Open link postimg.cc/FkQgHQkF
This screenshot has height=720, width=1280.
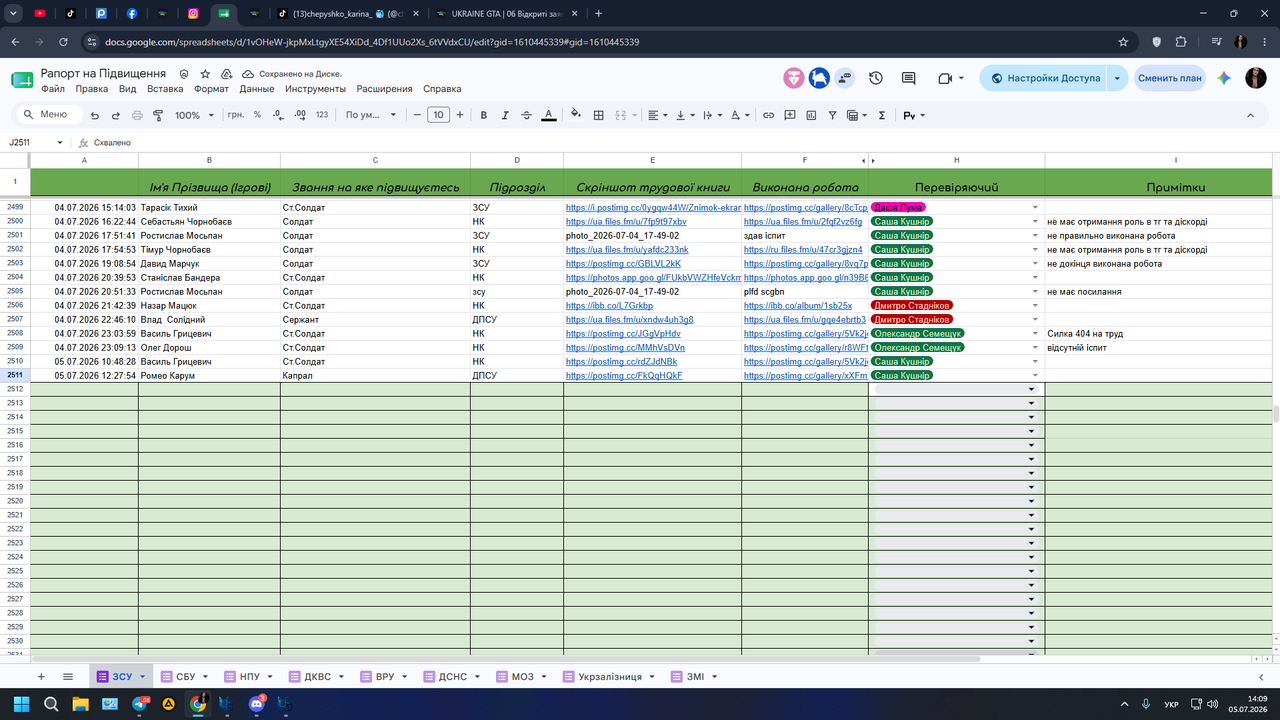624,375
